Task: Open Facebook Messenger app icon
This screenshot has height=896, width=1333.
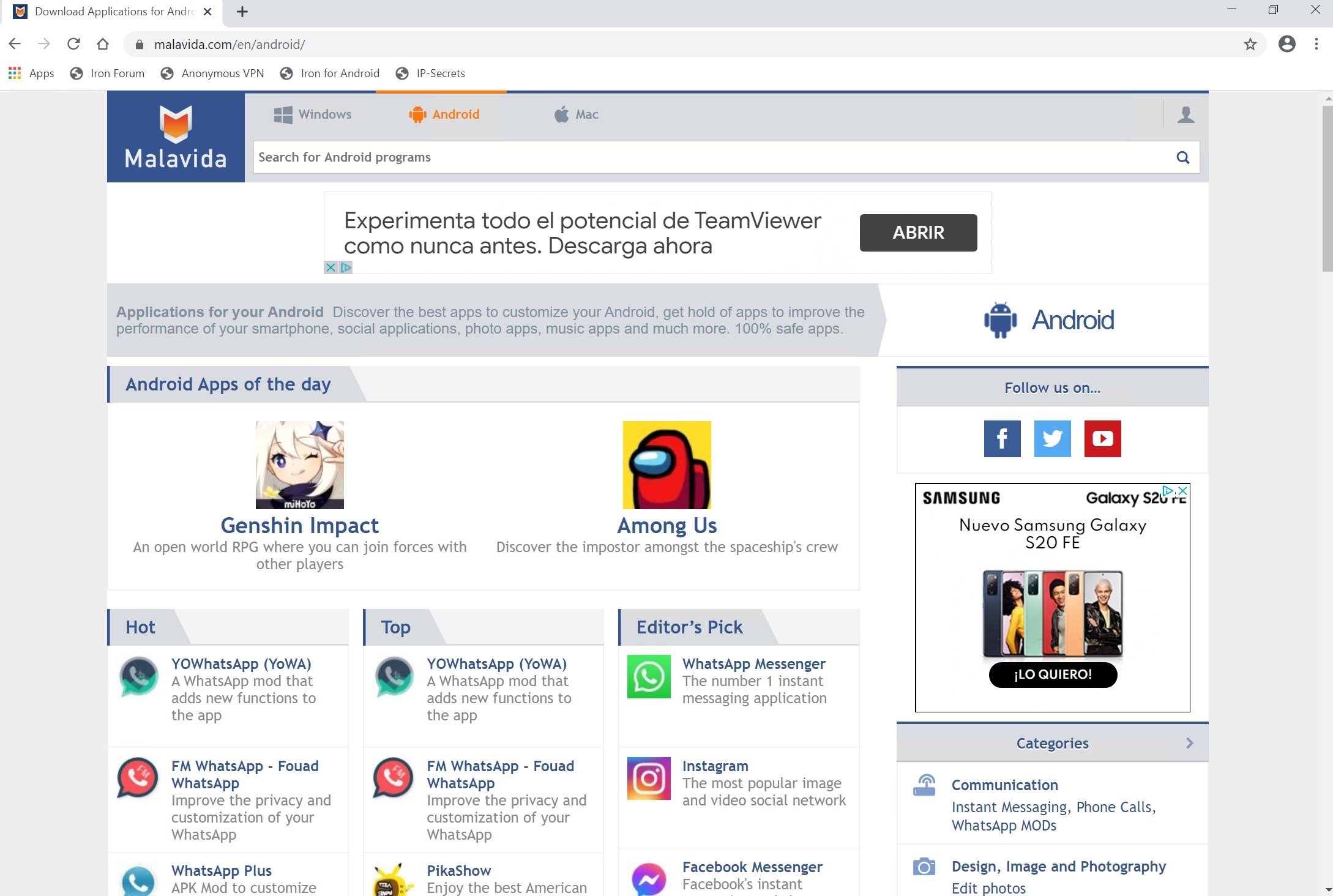Action: [x=649, y=879]
